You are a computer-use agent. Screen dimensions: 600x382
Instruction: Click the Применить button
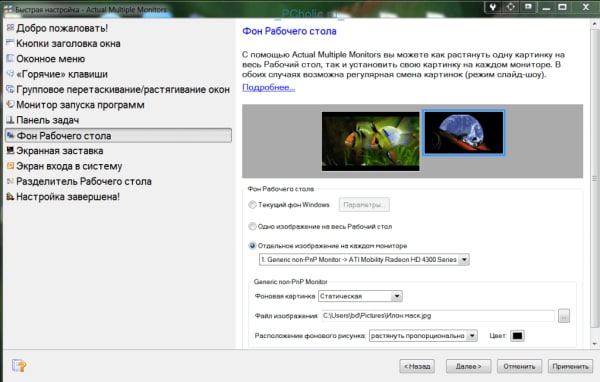[x=570, y=366]
